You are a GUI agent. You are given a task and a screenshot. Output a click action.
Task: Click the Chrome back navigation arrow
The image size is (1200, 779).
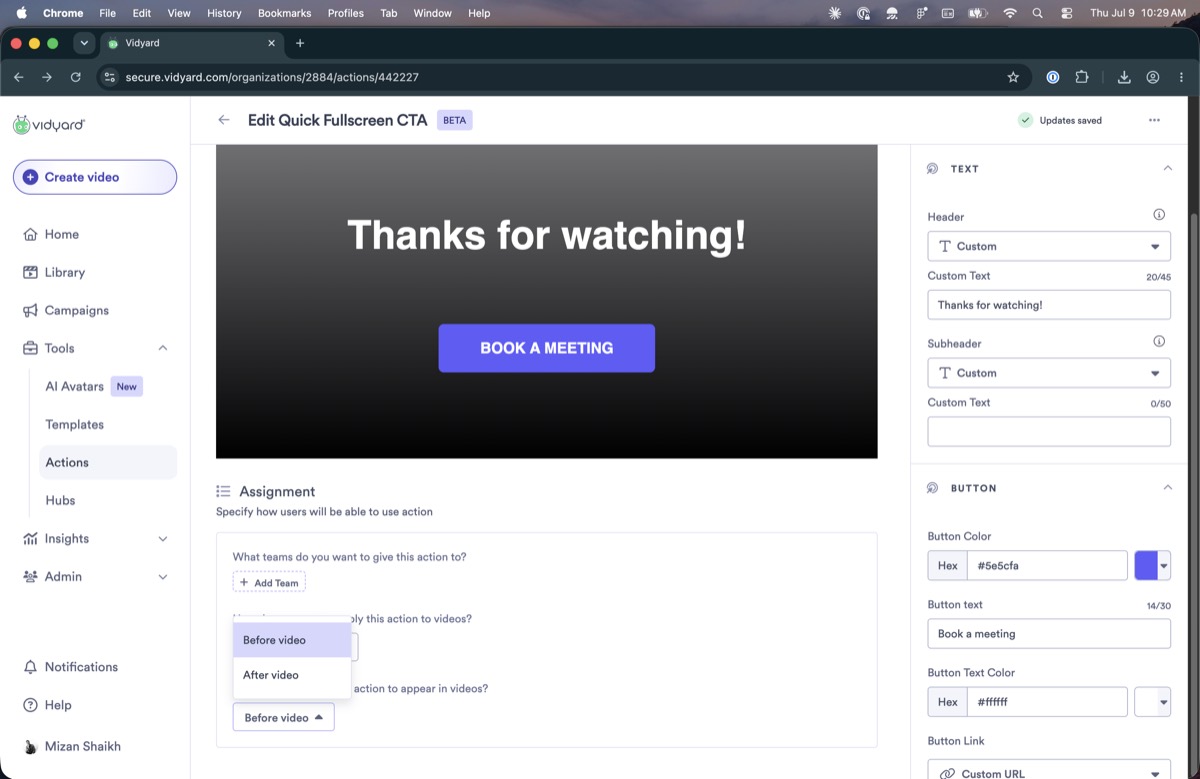click(x=18, y=77)
